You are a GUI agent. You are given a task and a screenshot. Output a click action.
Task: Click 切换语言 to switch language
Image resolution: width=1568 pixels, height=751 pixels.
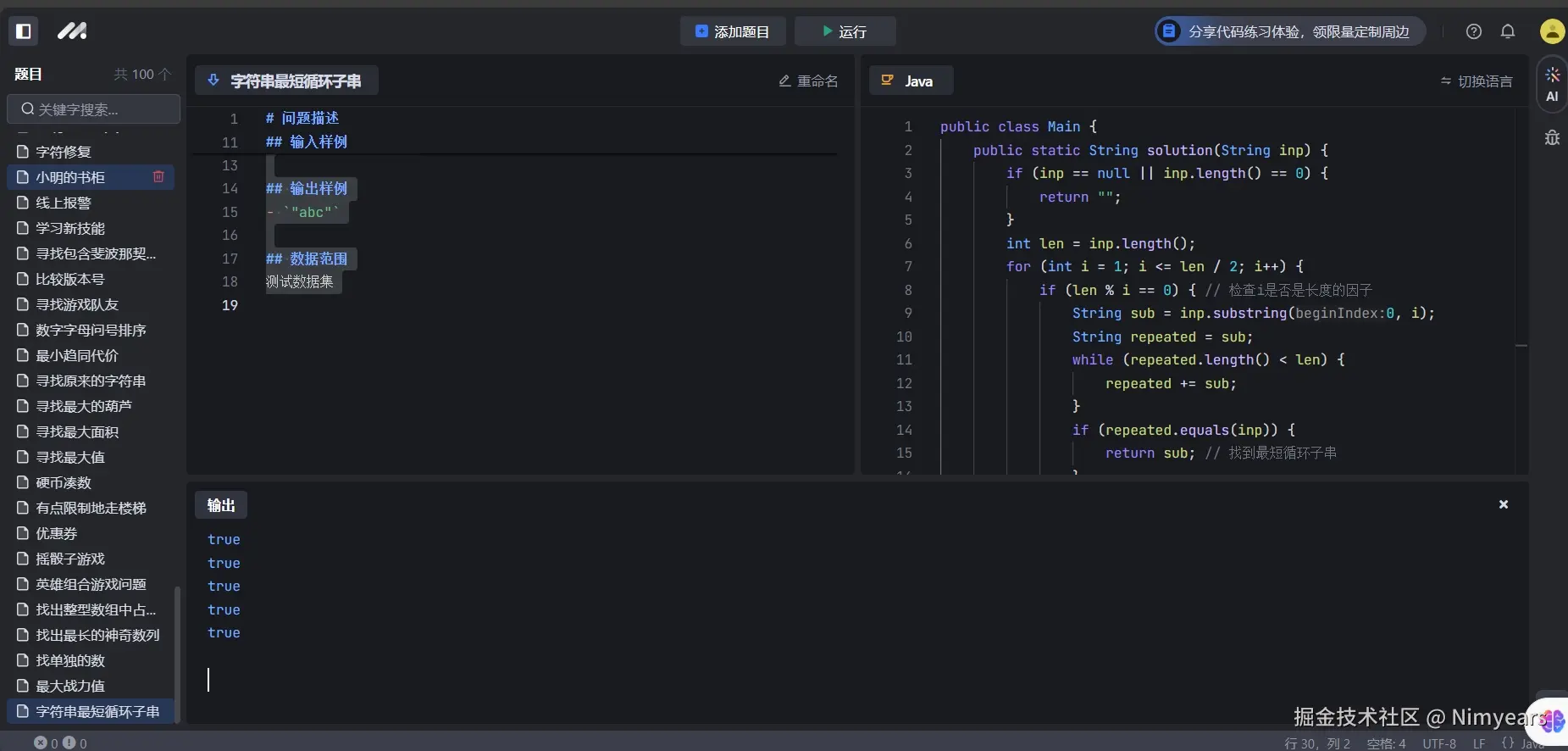(x=1477, y=81)
